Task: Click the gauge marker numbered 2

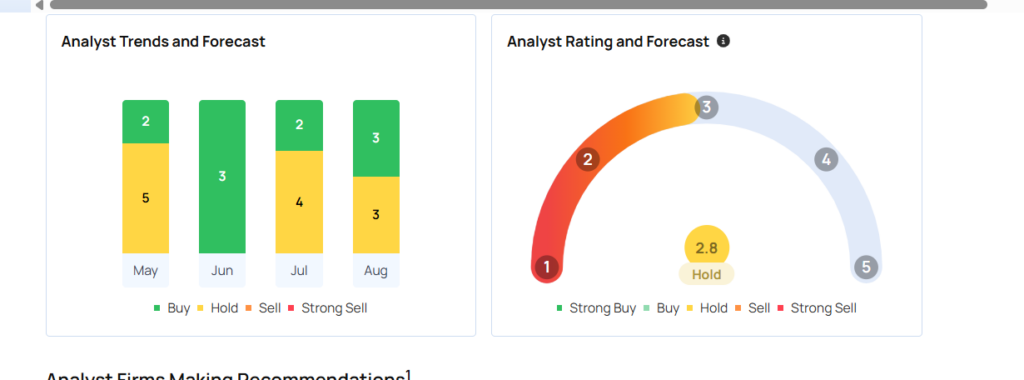Action: tap(588, 159)
